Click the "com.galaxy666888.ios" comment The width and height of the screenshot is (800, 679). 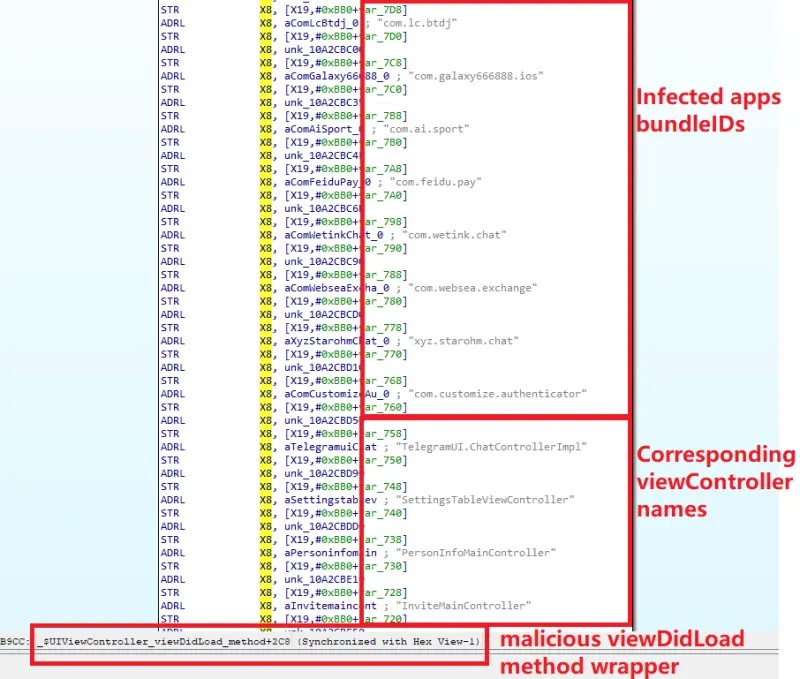tap(476, 76)
